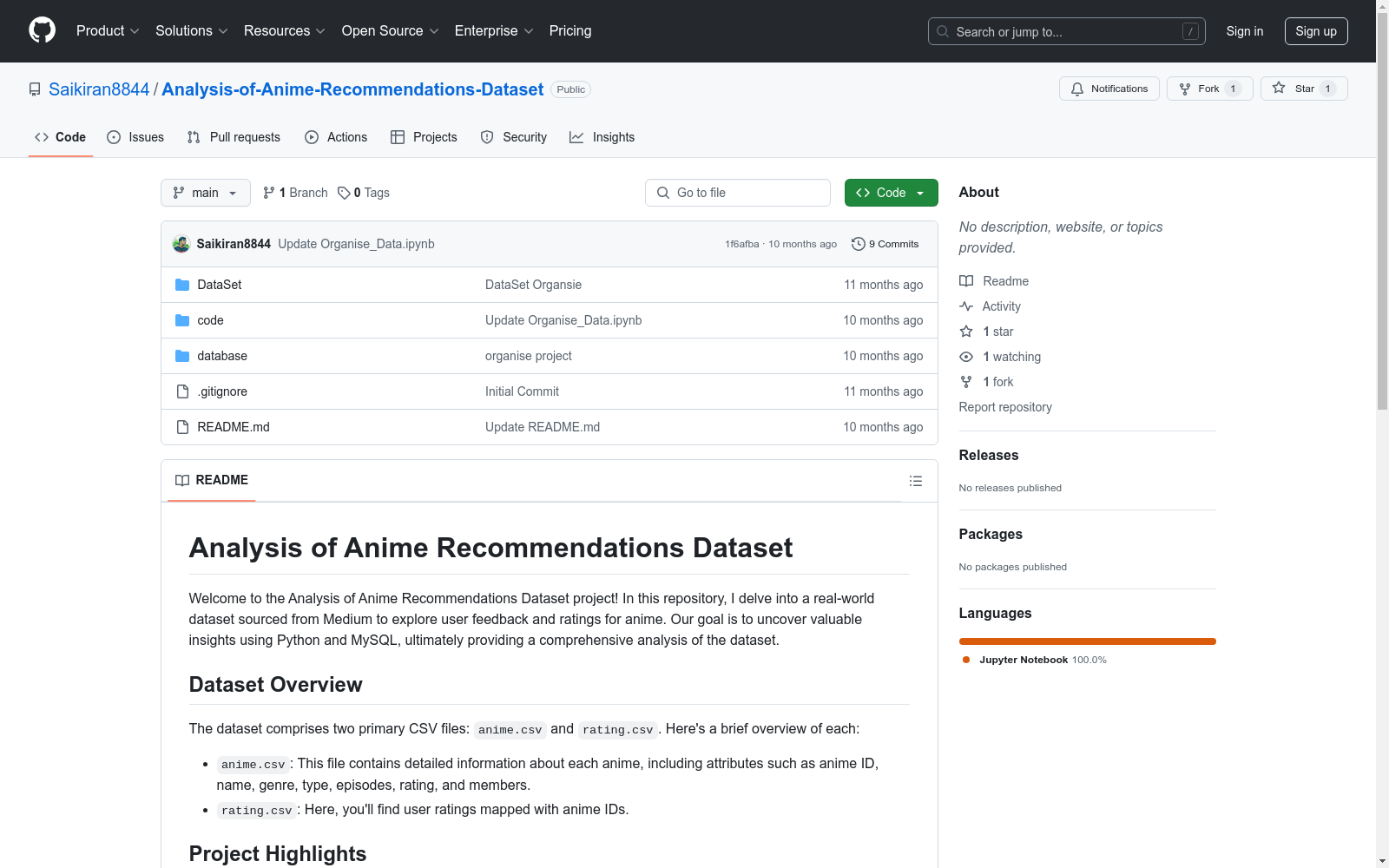
Task: Click the branch icon next to 1 Branch
Action: 269,193
